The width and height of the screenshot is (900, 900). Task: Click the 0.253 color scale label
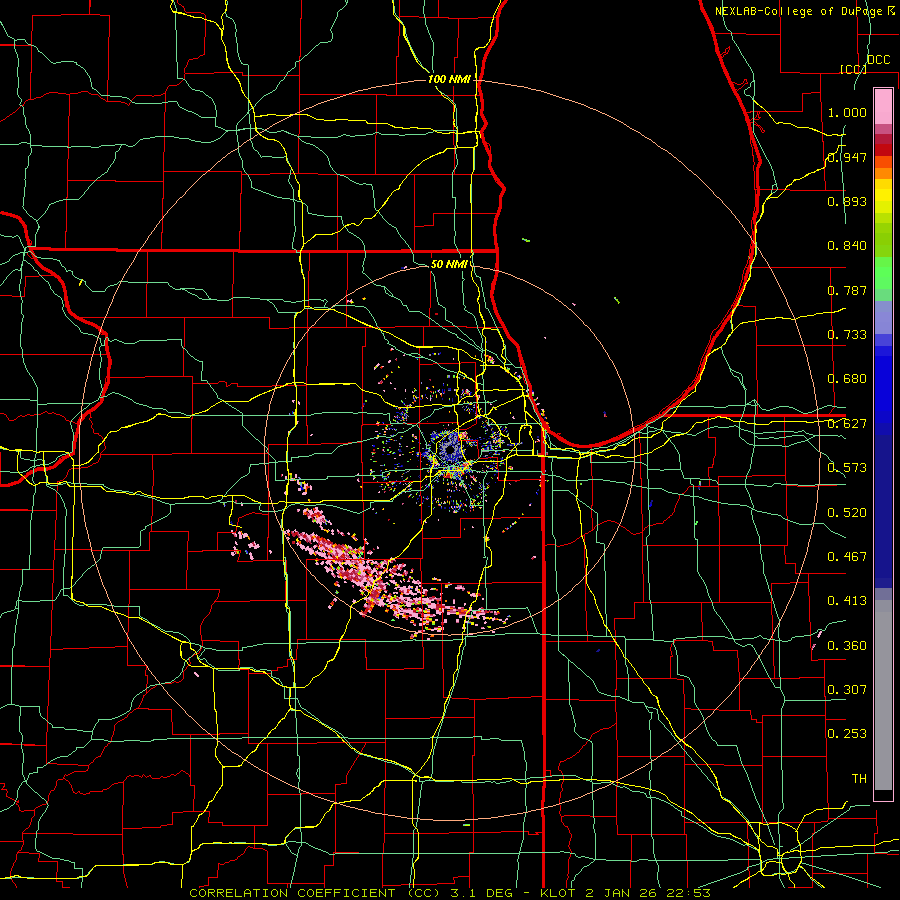(x=847, y=734)
